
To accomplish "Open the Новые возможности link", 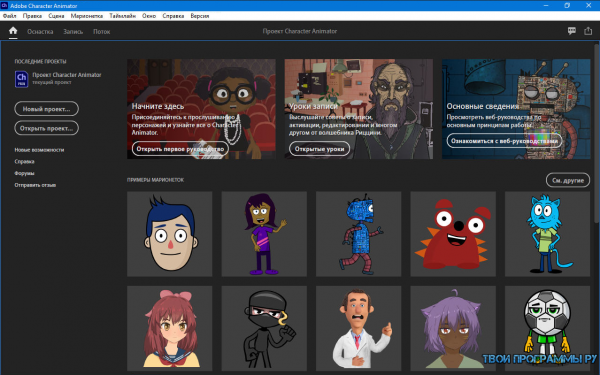I will point(39,150).
